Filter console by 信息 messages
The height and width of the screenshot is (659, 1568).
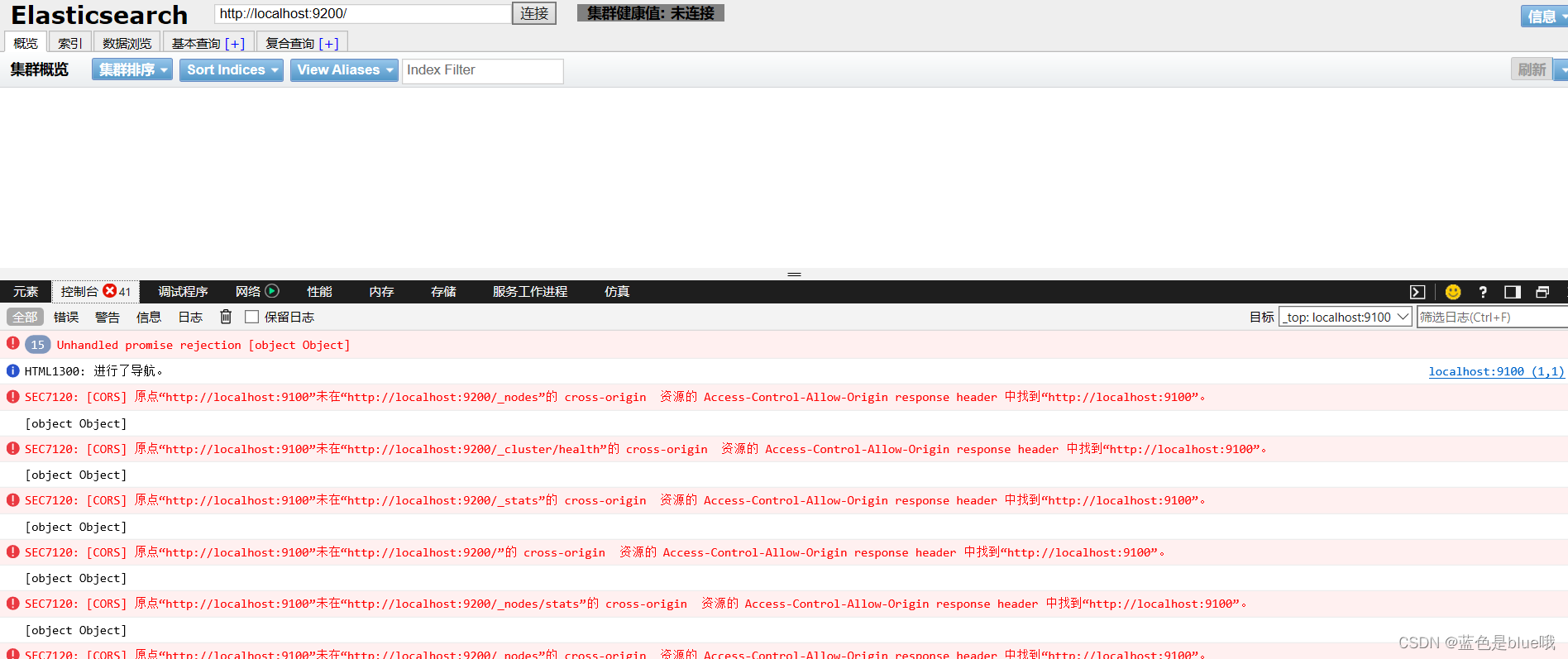[x=149, y=317]
